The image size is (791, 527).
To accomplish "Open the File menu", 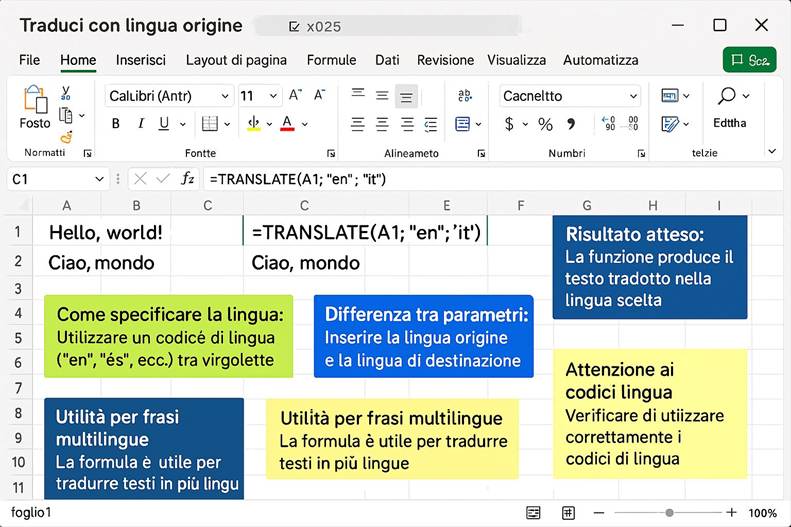I will click(29, 60).
